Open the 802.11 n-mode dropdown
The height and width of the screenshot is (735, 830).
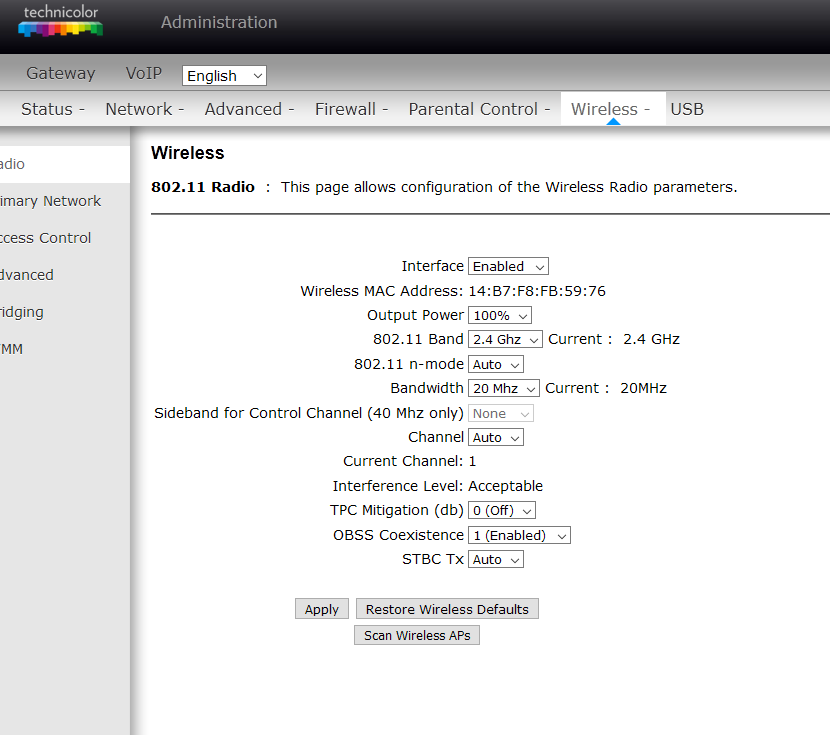pos(496,365)
